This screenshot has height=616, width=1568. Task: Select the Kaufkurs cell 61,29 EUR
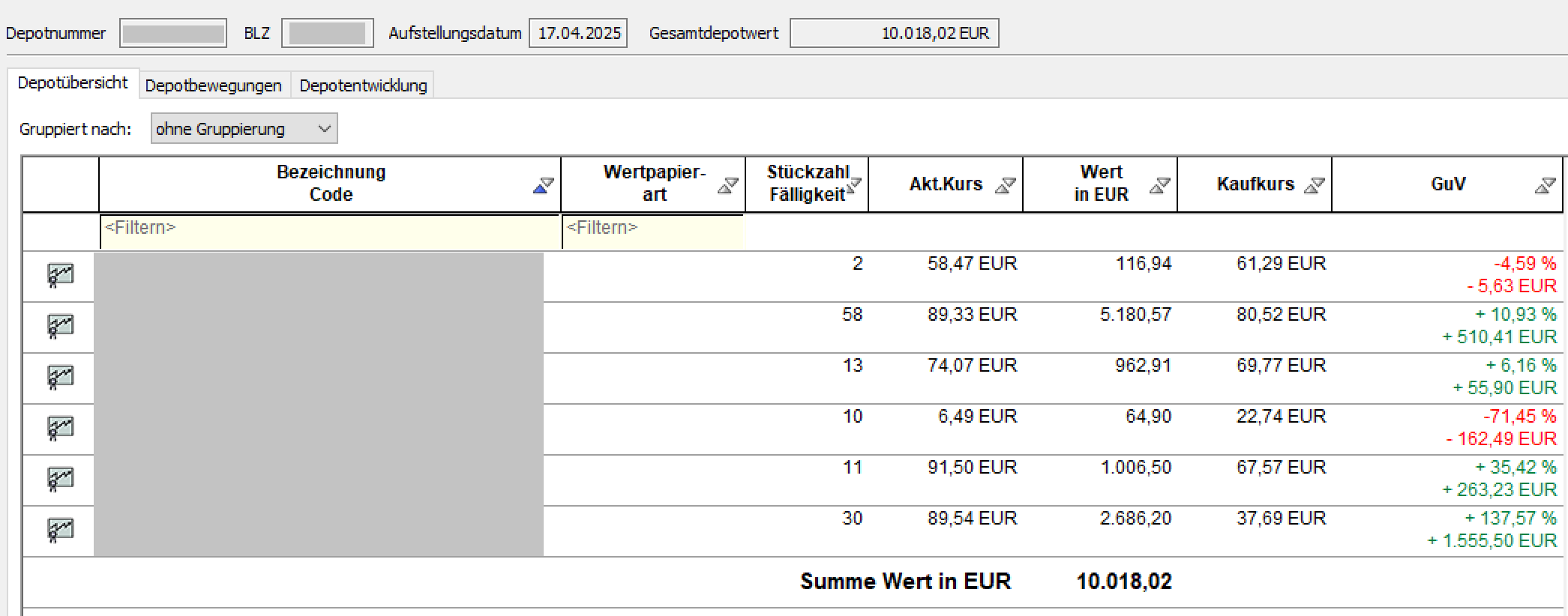pyautogui.click(x=1281, y=264)
